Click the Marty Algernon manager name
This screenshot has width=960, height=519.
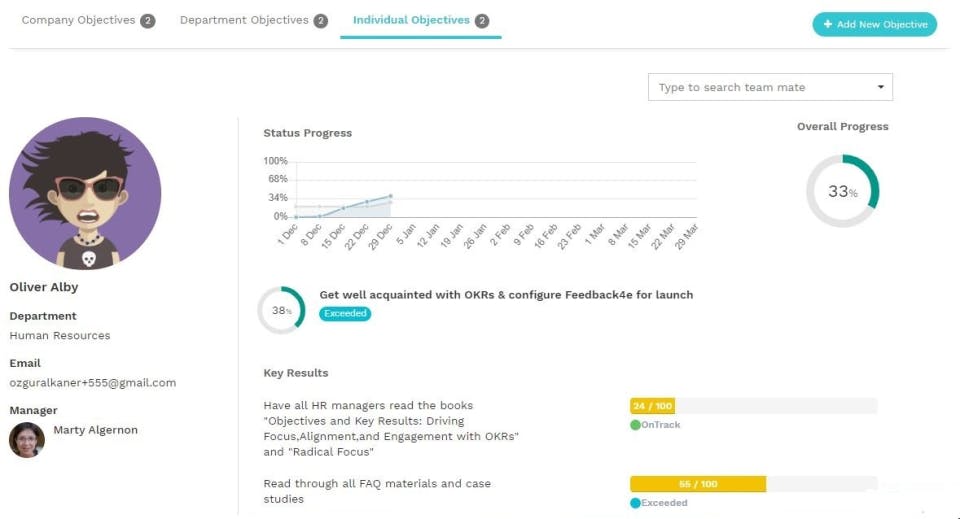coord(95,430)
